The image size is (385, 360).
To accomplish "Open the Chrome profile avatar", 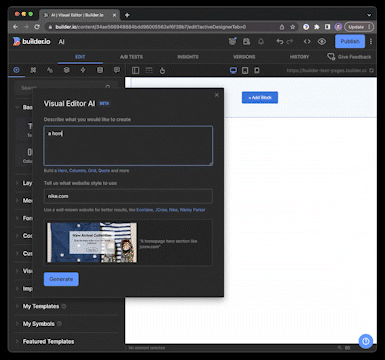I will tap(338, 27).
